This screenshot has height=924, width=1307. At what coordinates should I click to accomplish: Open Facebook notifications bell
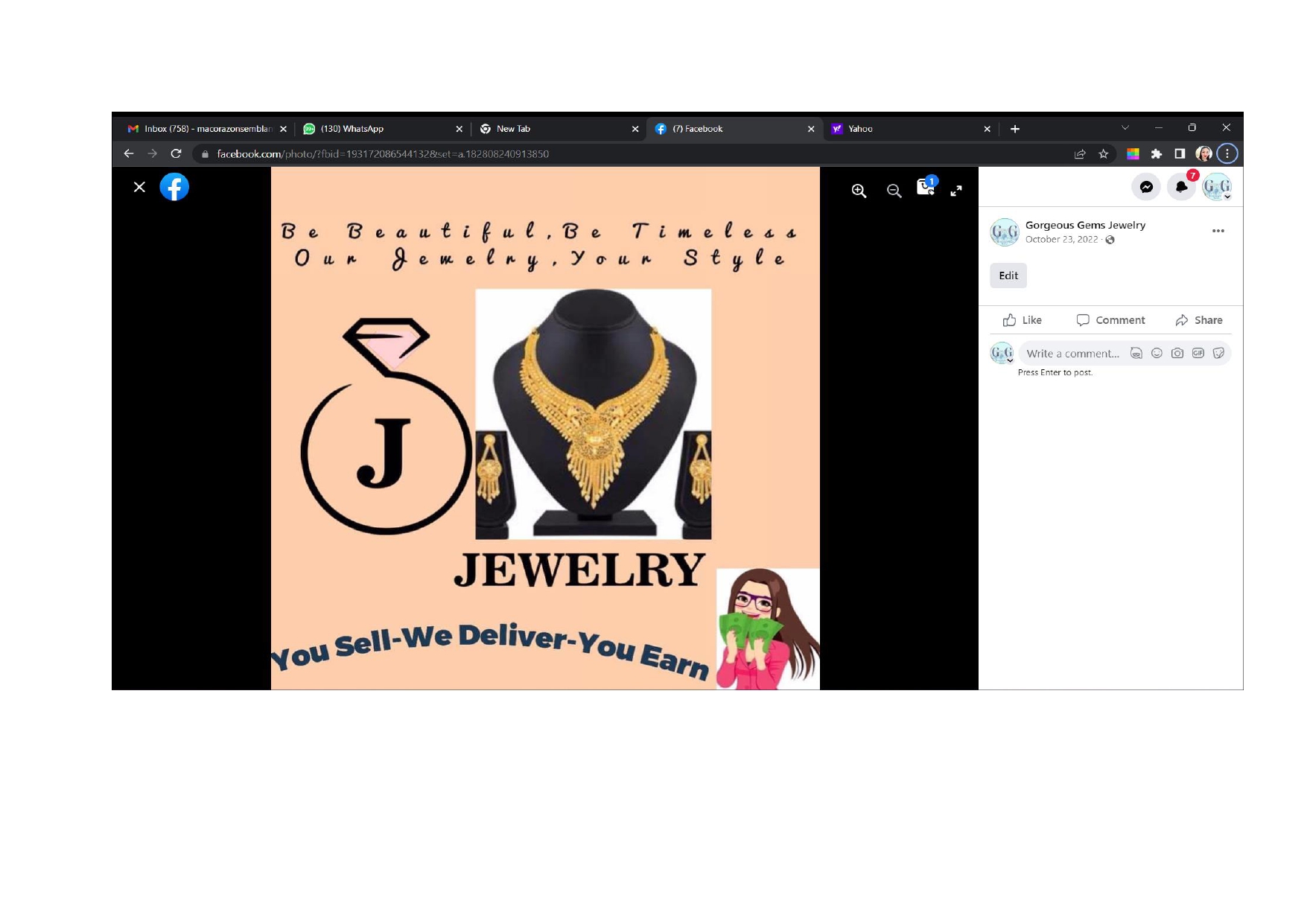(1182, 187)
